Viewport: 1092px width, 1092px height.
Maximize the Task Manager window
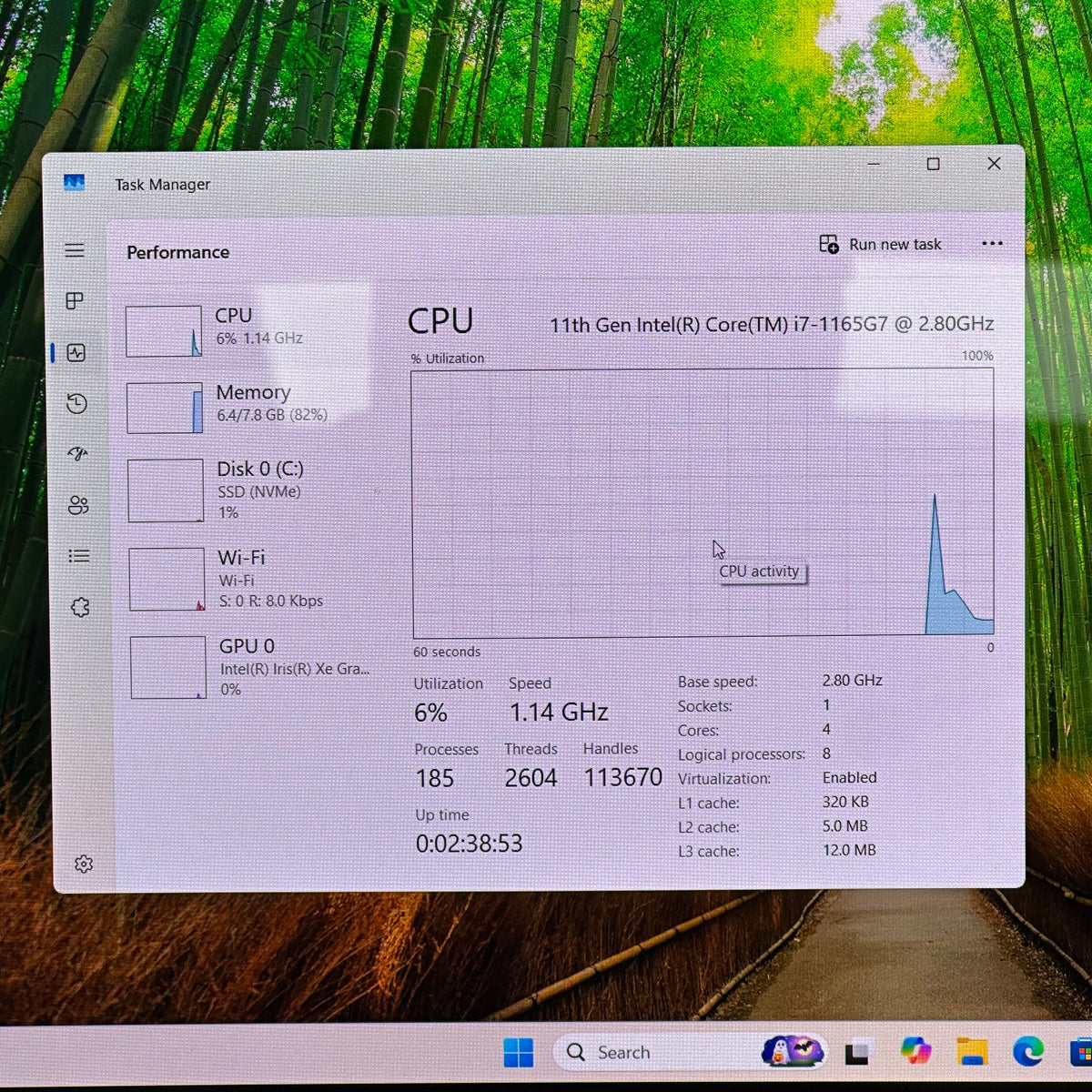click(933, 164)
